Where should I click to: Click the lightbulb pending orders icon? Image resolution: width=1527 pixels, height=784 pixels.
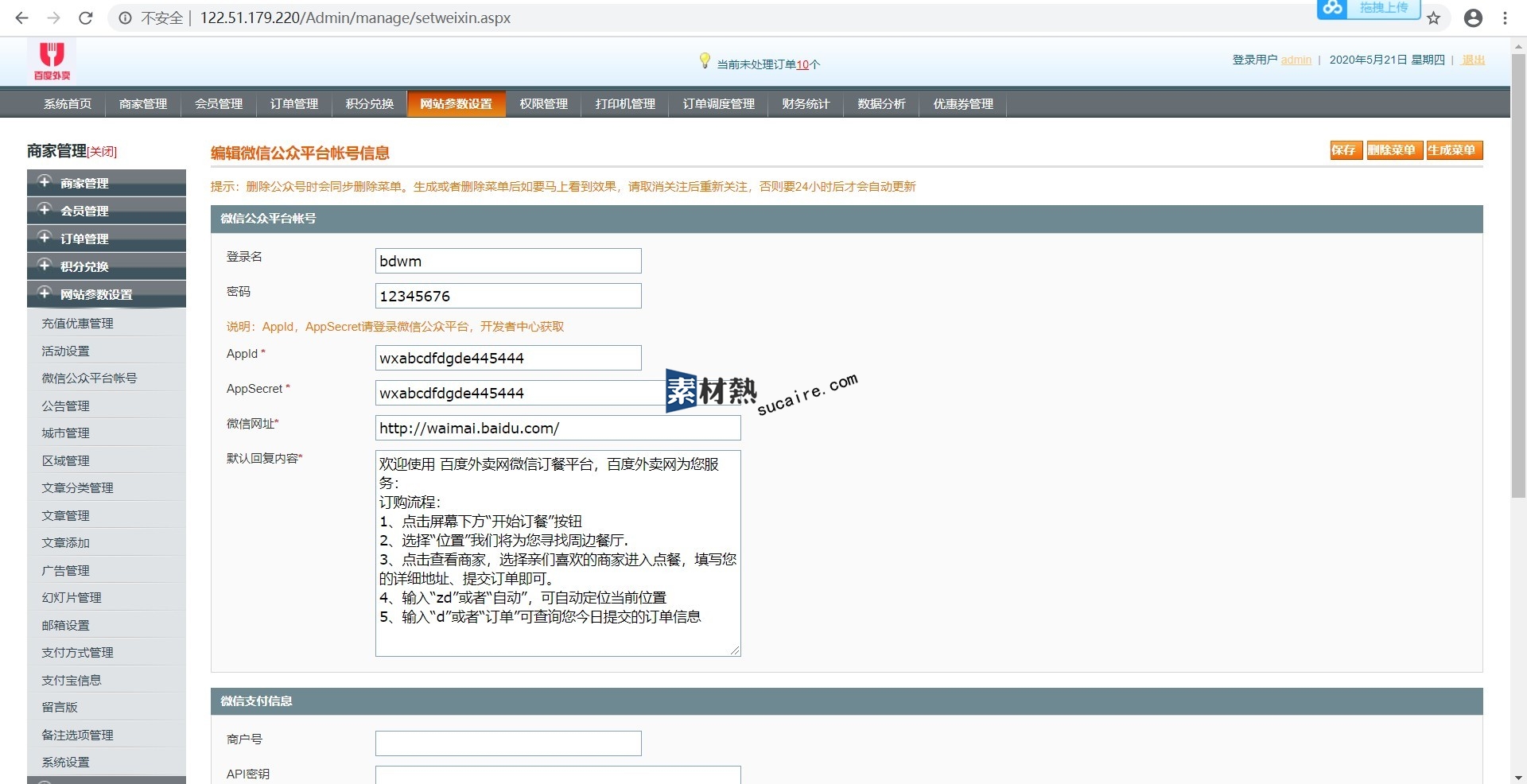pos(704,60)
